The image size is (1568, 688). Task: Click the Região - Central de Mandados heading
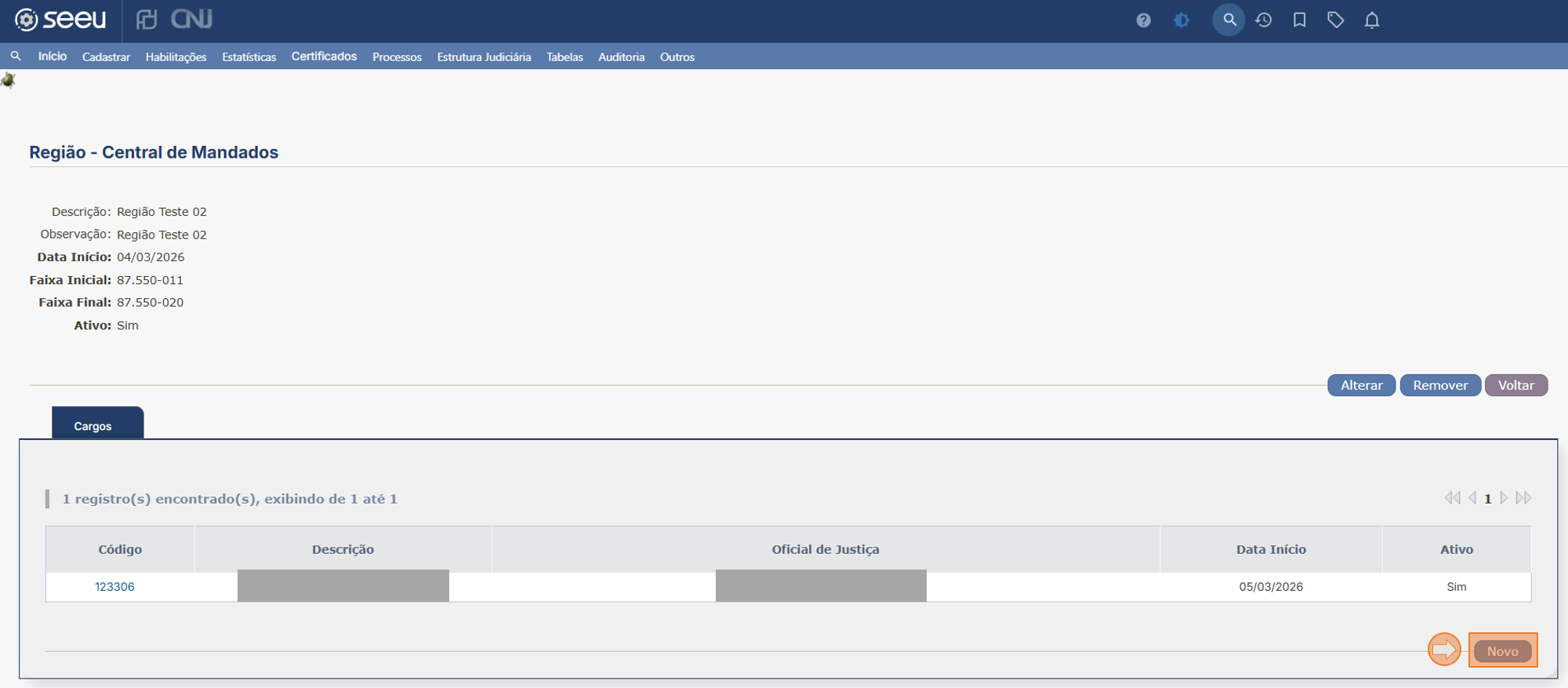click(154, 152)
